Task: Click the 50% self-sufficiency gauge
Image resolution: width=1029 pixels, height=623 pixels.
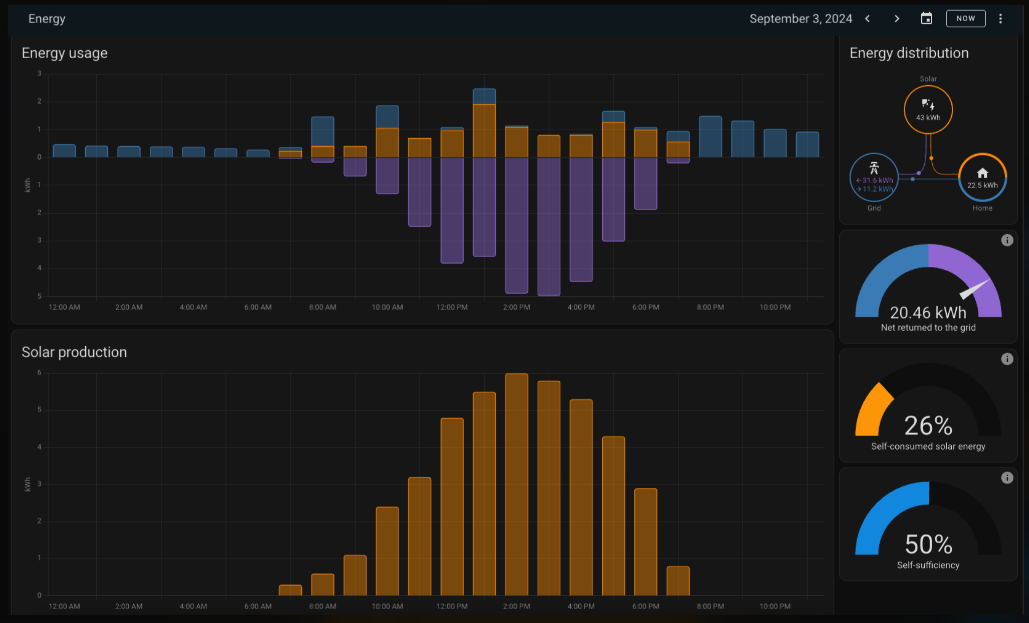Action: click(928, 524)
